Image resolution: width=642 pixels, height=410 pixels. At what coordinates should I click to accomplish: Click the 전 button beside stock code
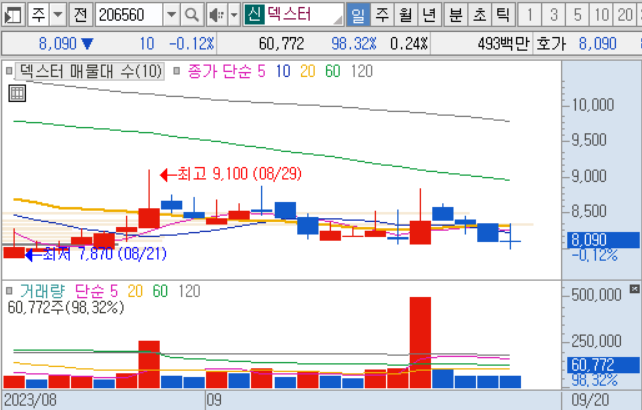coord(81,15)
